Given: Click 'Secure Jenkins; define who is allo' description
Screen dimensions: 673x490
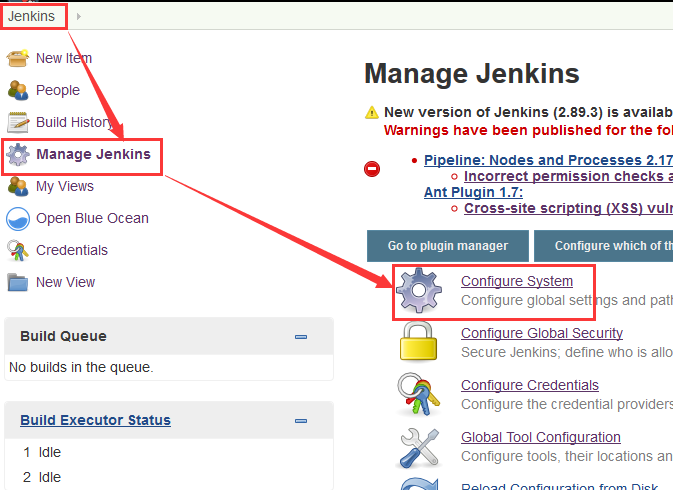Looking at the screenshot, I should pos(567,352).
